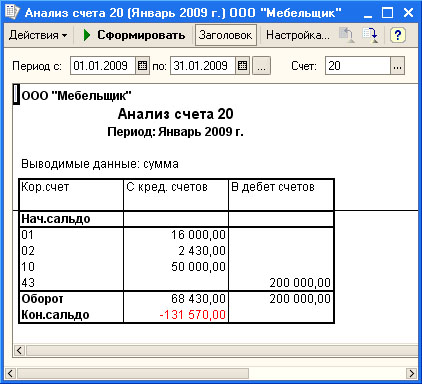Click the document icon in title bar
Image resolution: width=422 pixels, height=384 pixels.
tap(12, 12)
